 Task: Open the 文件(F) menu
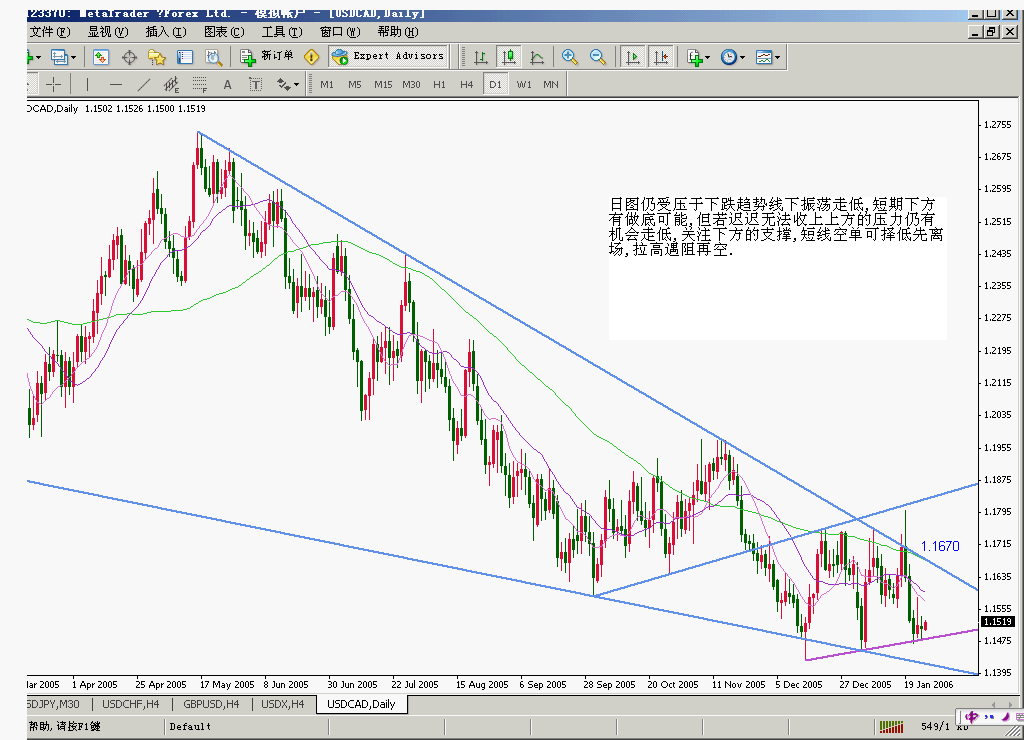[50, 31]
